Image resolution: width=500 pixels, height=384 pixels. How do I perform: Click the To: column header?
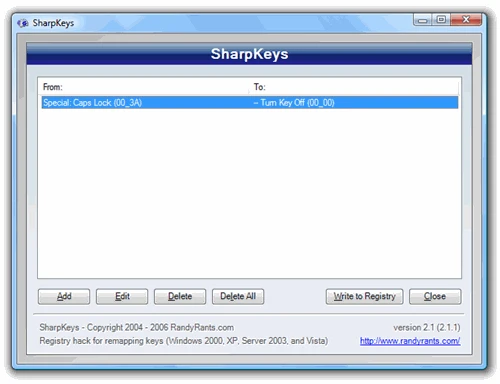coord(354,87)
